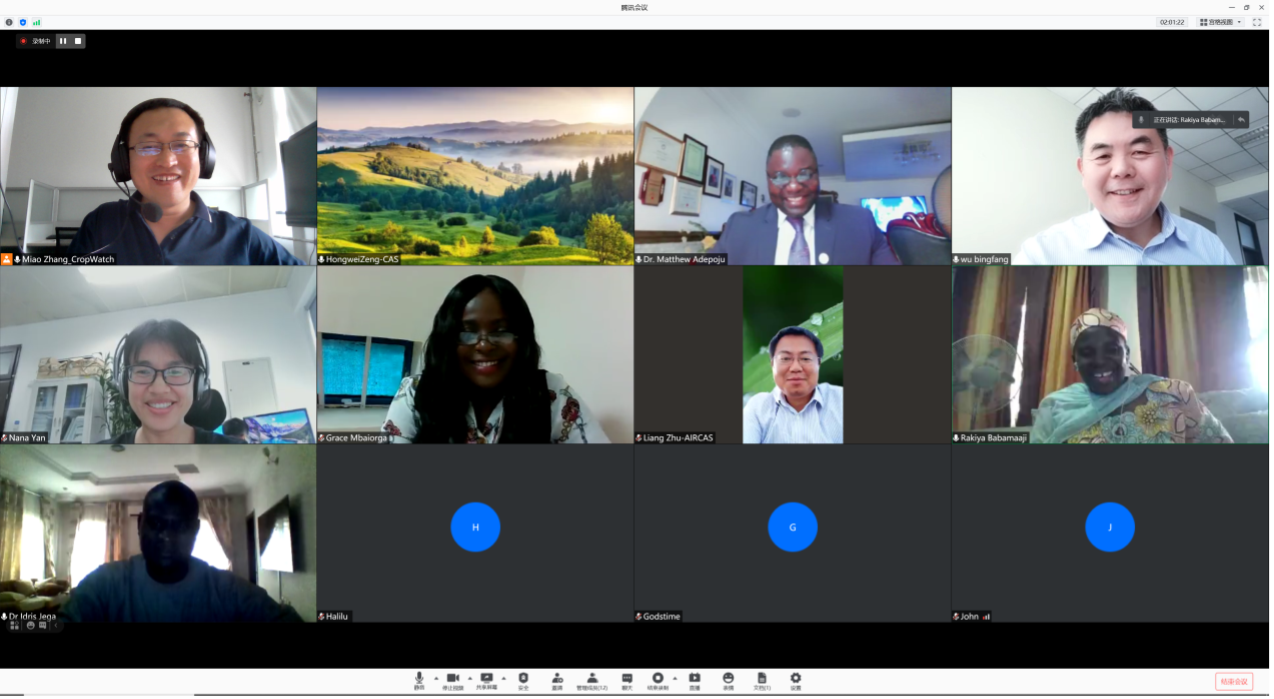Image resolution: width=1274 pixels, height=699 pixels.
Task: Collapse the 正在讲话 speaker banner
Action: pyautogui.click(x=1240, y=119)
